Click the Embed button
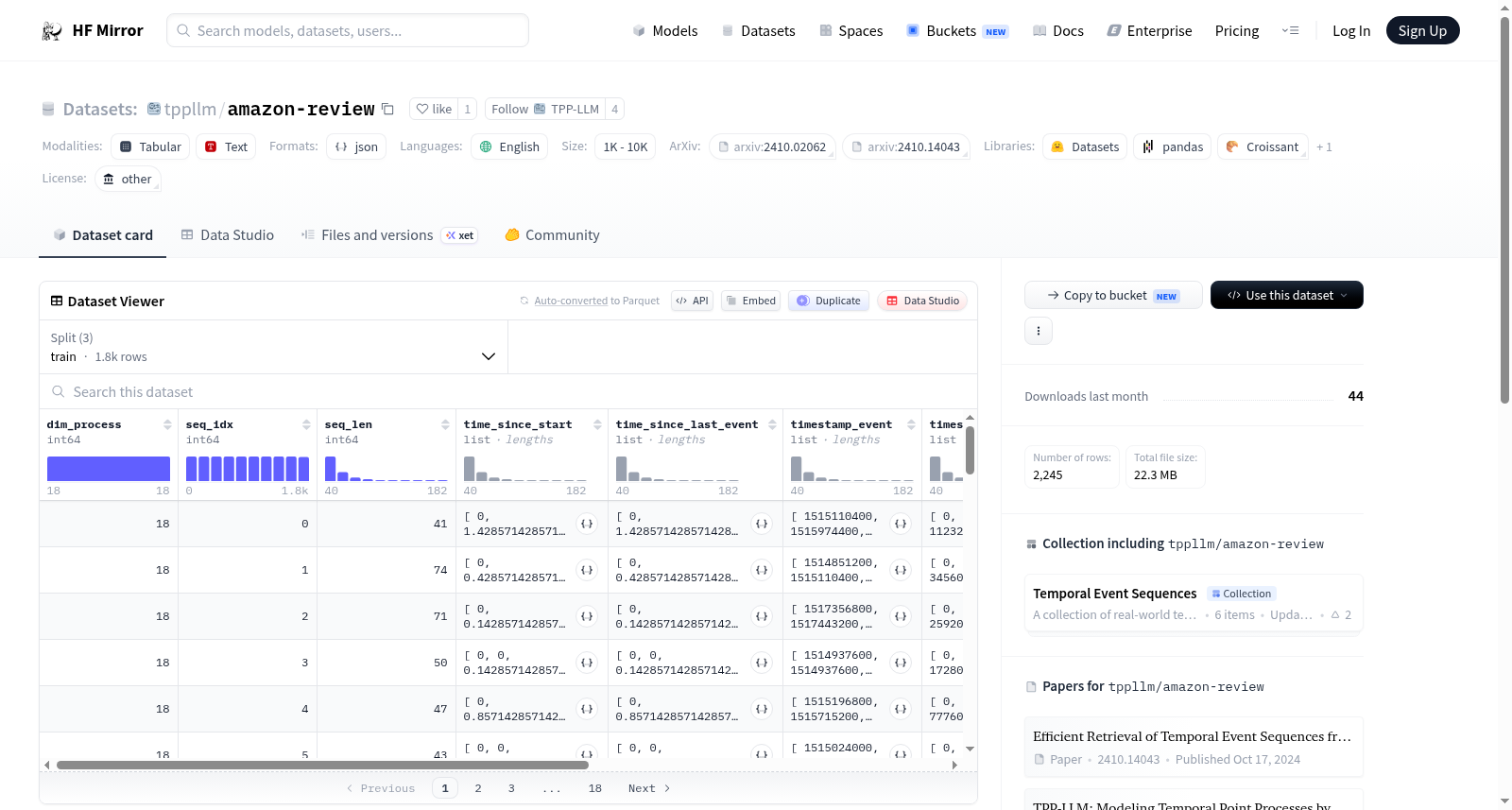The height and width of the screenshot is (810, 1512). coord(750,301)
